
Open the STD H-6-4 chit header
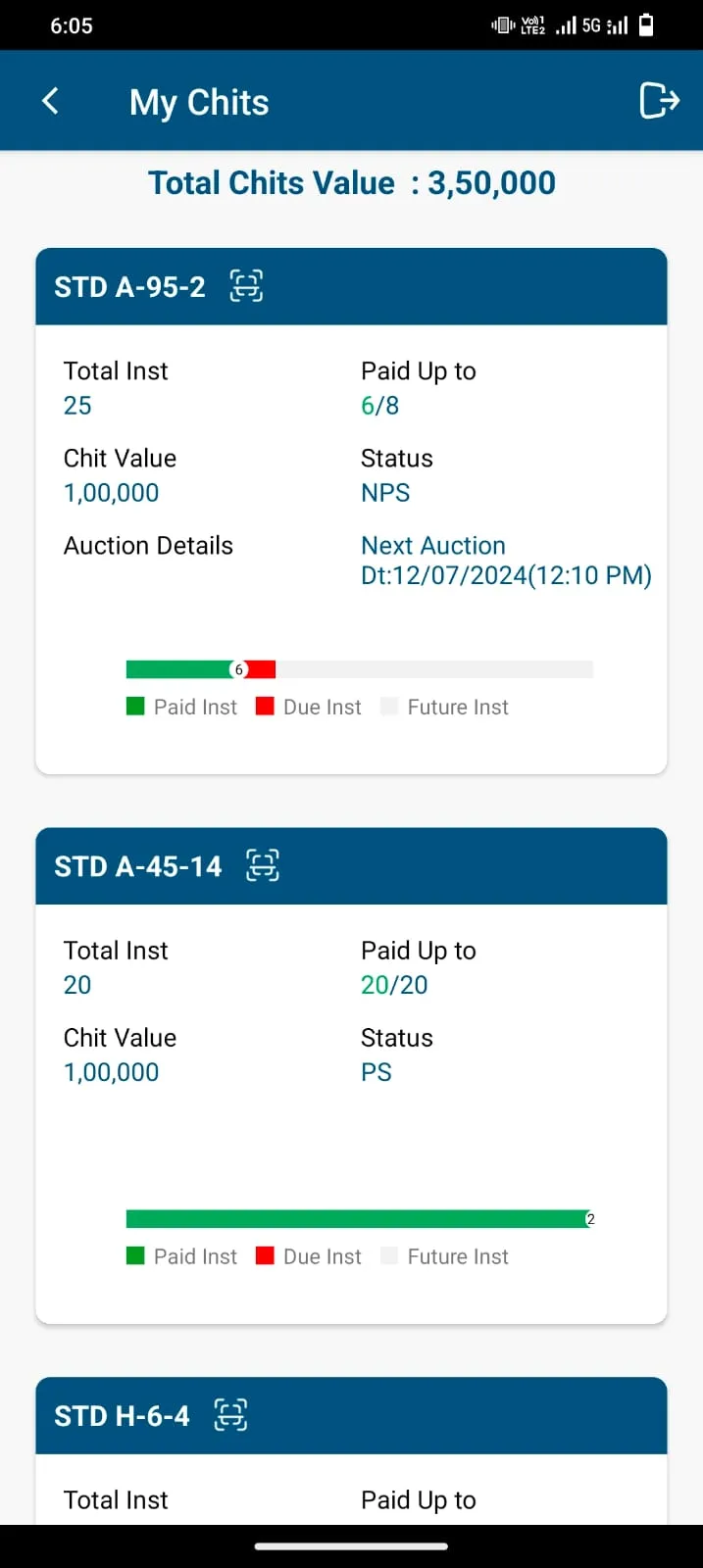pyautogui.click(x=351, y=1415)
